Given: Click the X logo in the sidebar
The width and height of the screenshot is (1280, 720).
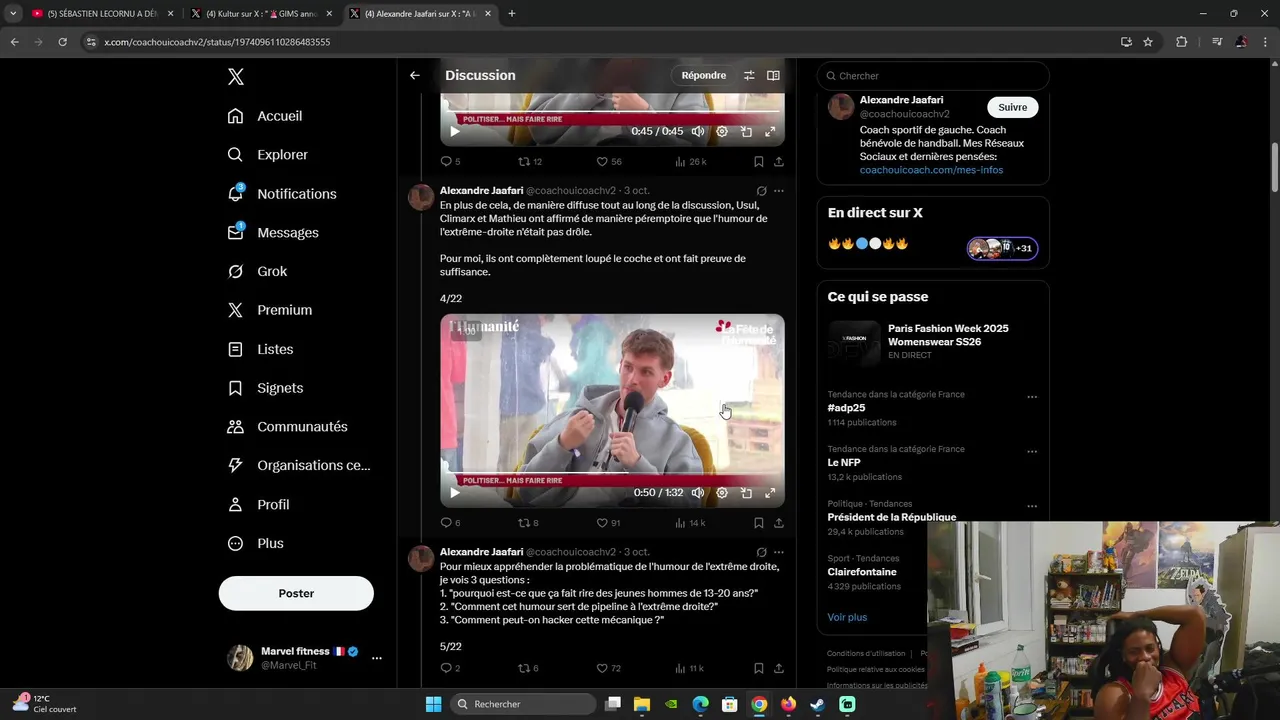Looking at the screenshot, I should tap(235, 77).
